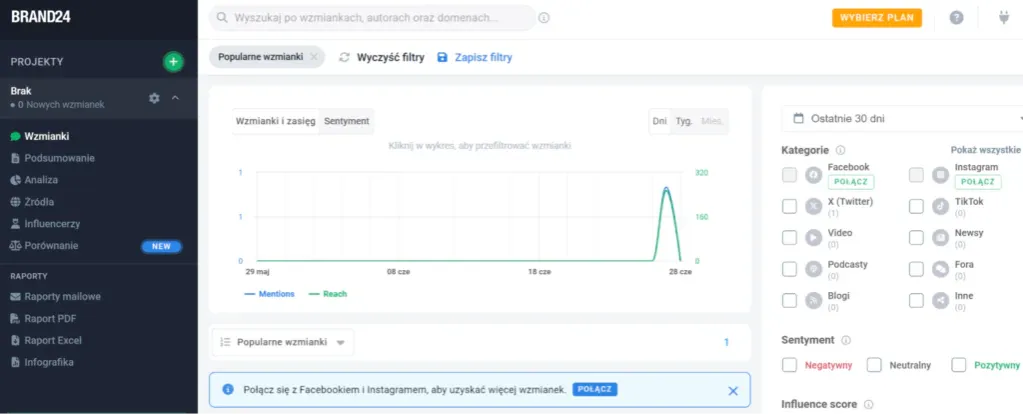This screenshot has height=414, width=1023.
Task: Open Analiza in the sidebar
Action: [42, 180]
